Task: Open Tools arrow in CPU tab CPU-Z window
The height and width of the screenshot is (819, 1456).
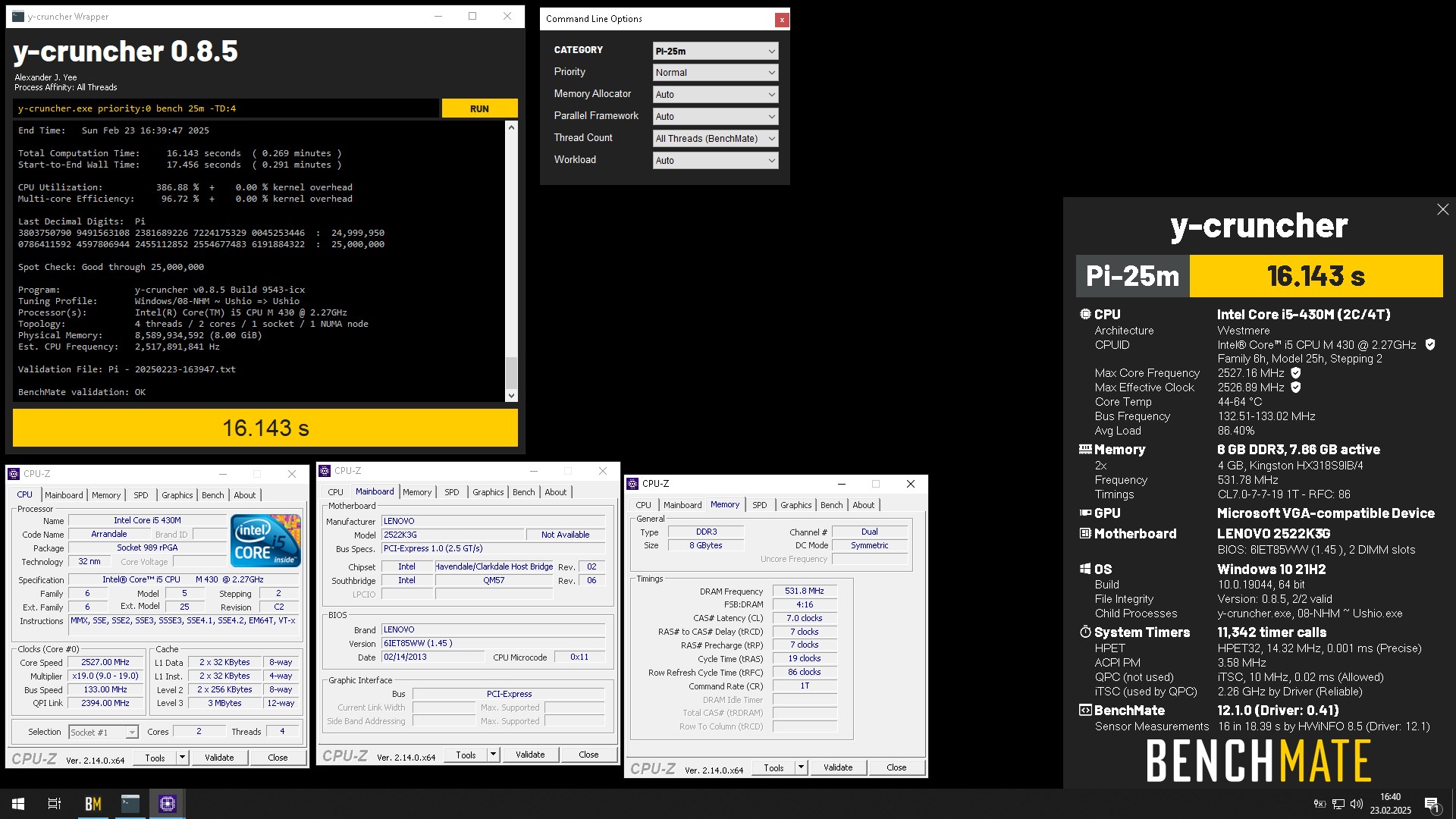Action: pyautogui.click(x=182, y=758)
